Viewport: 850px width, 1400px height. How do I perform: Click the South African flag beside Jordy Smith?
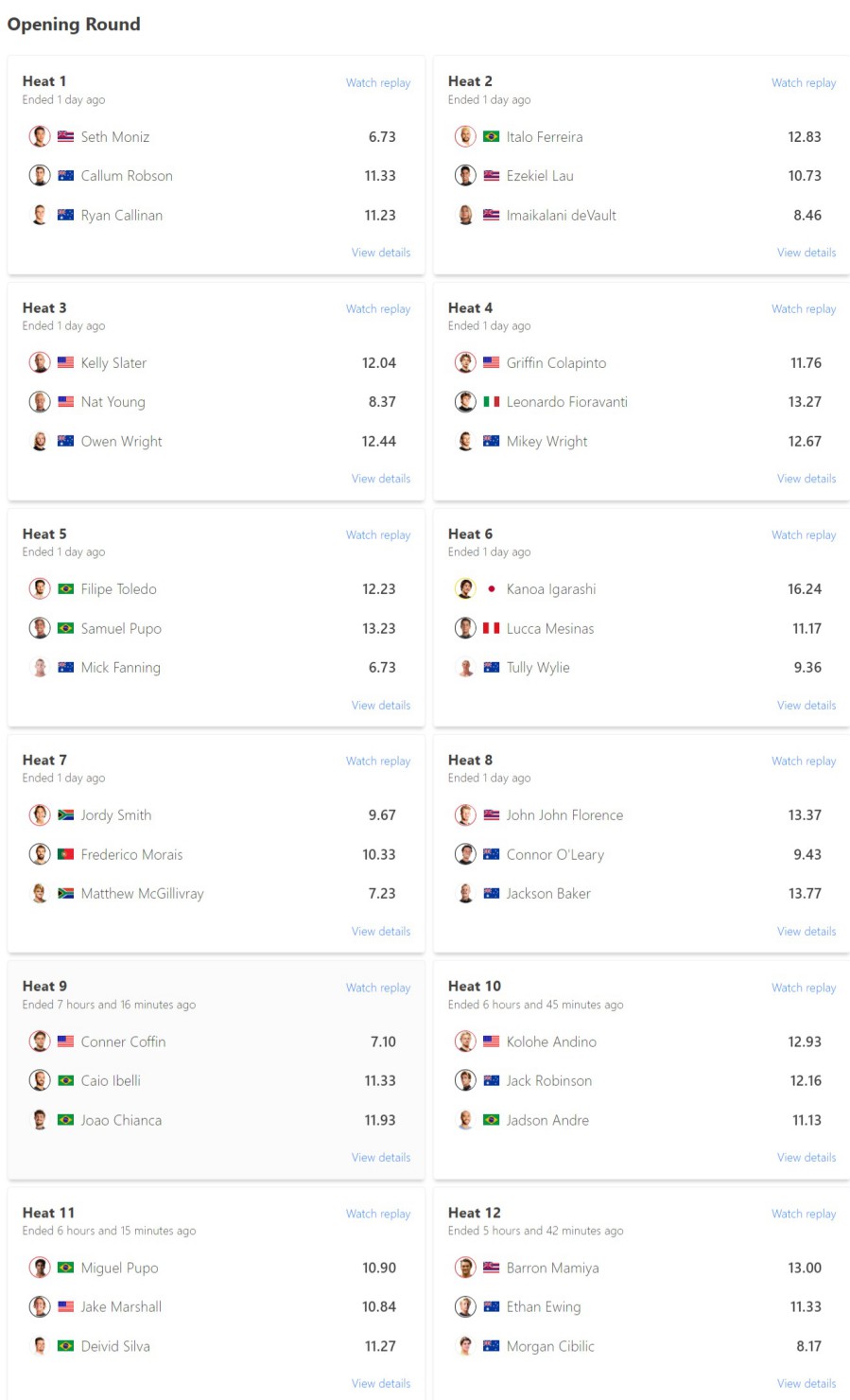coord(66,815)
